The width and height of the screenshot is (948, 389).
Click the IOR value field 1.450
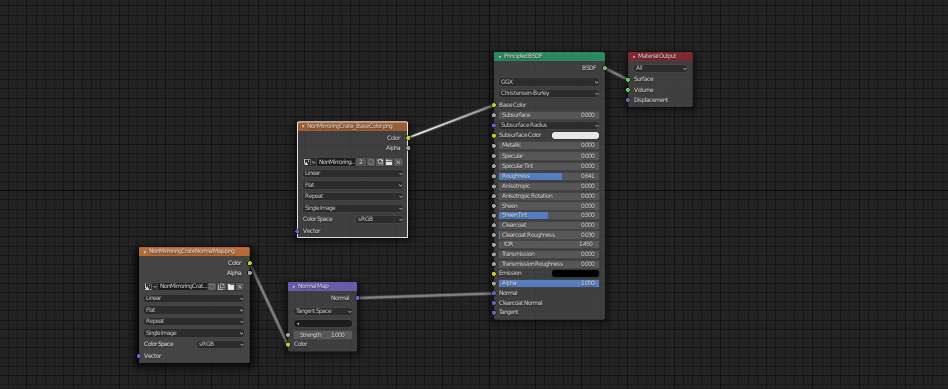coord(549,244)
